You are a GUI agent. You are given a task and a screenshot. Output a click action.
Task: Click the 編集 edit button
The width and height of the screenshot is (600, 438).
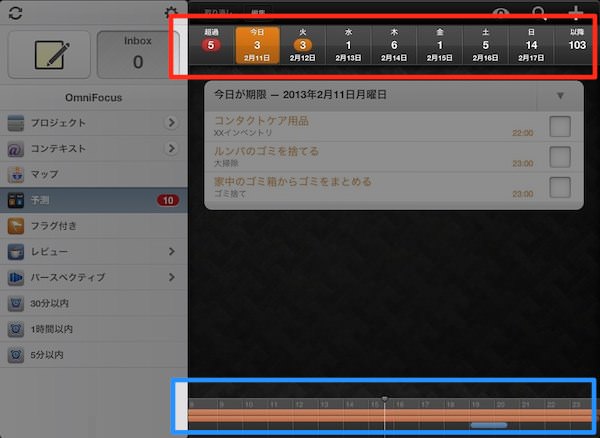258,13
